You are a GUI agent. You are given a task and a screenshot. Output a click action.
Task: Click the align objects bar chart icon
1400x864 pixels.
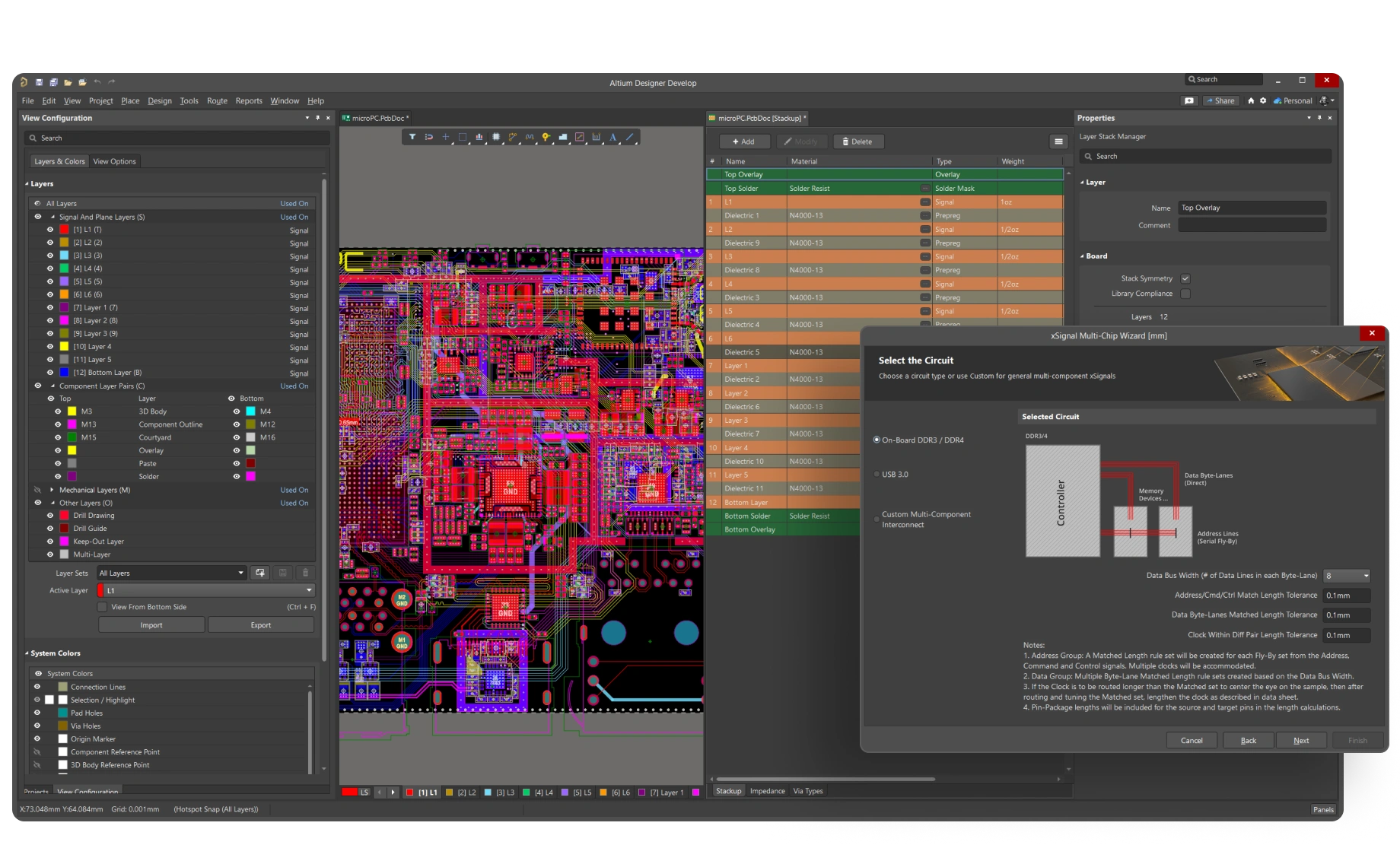479,138
